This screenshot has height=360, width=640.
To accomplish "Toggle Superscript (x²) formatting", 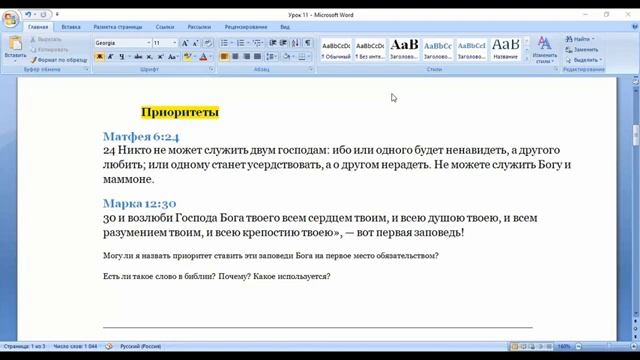I will point(160,57).
